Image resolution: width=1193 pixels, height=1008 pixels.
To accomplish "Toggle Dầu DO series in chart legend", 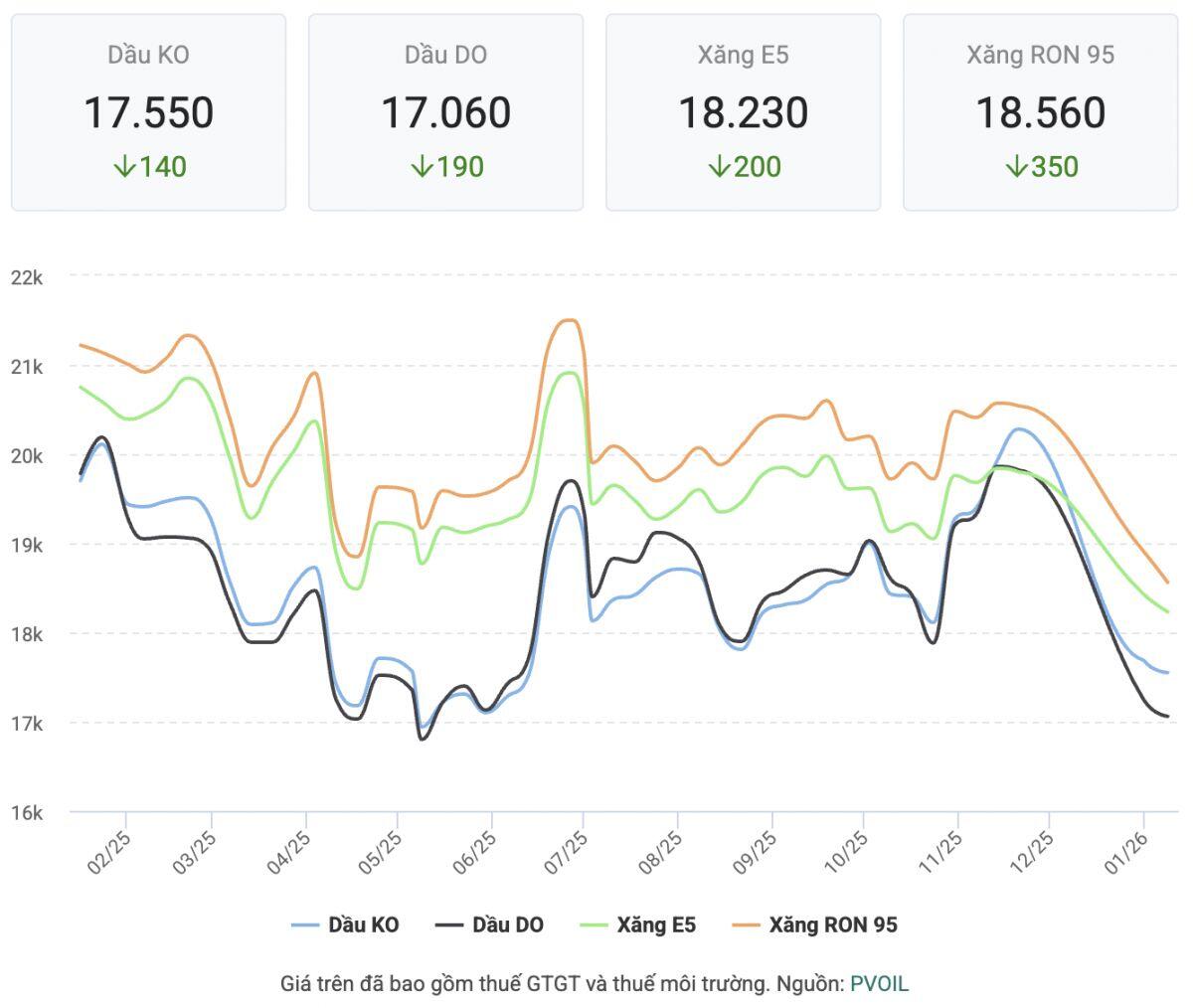I will (490, 925).
